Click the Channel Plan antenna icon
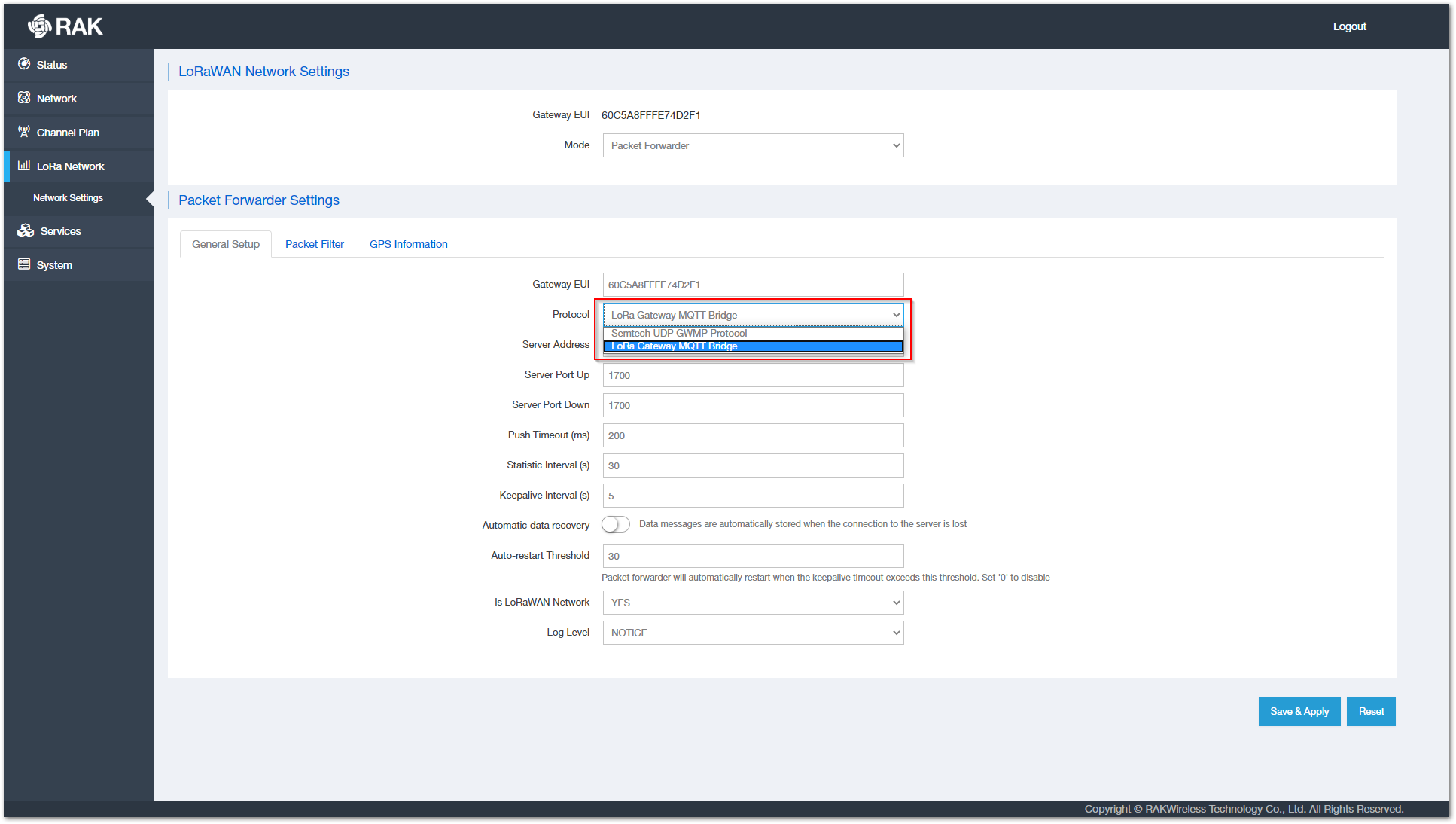This screenshot has width=1456, height=824. point(24,132)
